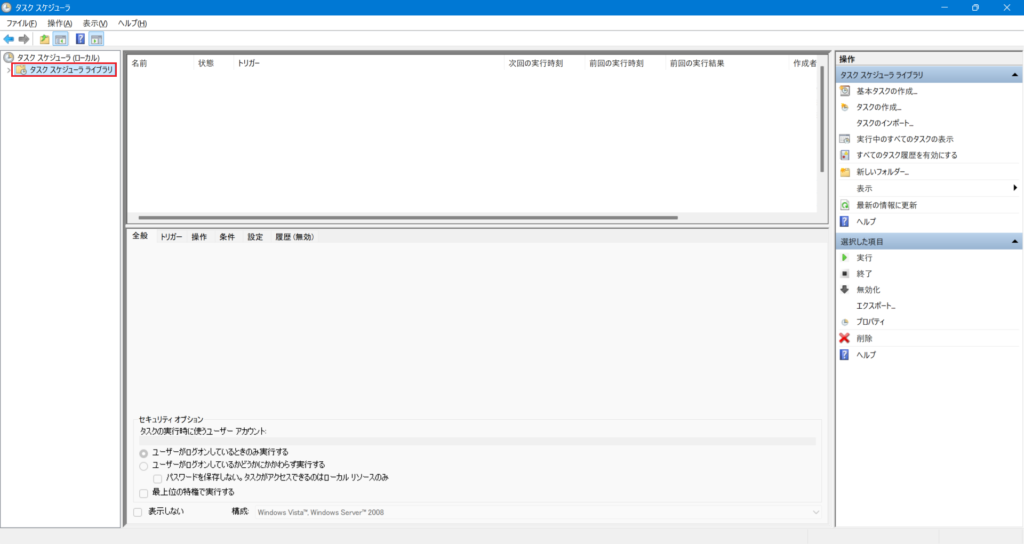The image size is (1024, 544).
Task: Collapse the 選択した項目 actions section
Action: 1015,242
